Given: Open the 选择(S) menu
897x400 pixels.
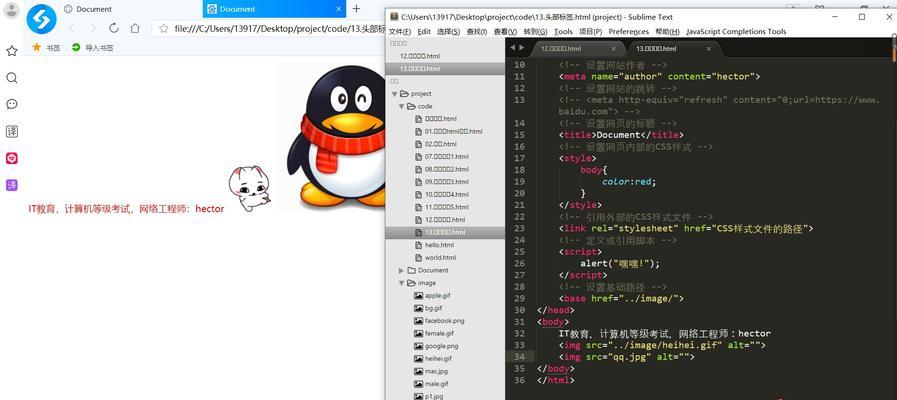Looking at the screenshot, I should pyautogui.click(x=448, y=31).
